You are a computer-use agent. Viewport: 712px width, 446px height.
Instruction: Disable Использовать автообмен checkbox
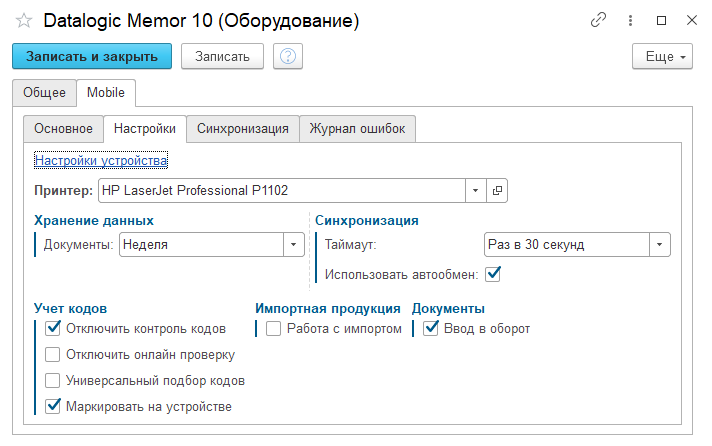pos(493,273)
